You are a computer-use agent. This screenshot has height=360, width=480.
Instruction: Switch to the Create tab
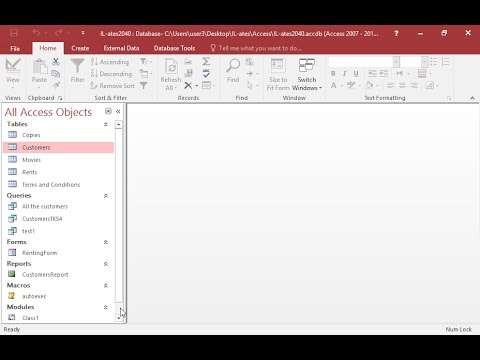(x=80, y=48)
